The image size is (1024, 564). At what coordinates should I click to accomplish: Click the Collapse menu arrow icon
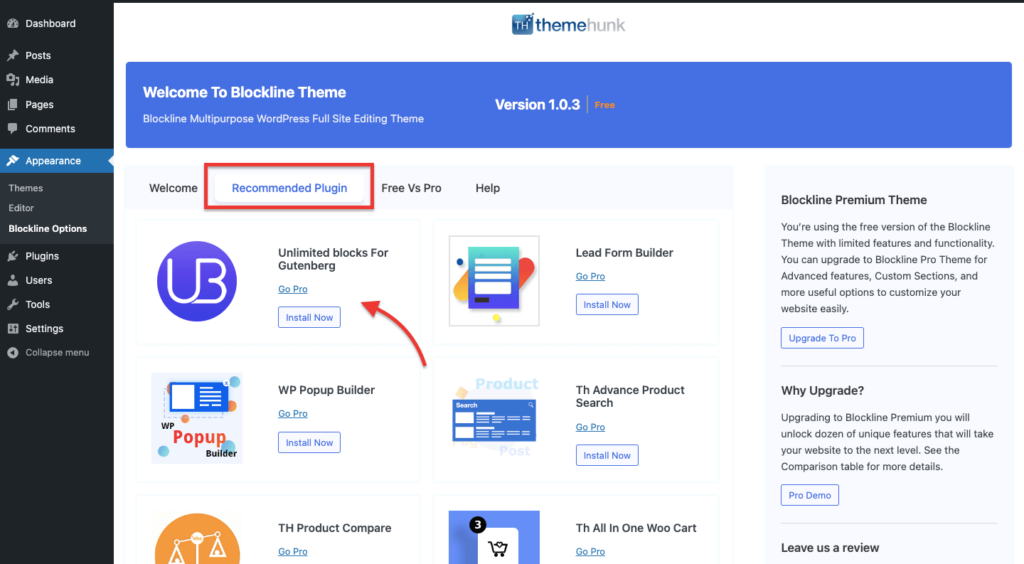[12, 352]
